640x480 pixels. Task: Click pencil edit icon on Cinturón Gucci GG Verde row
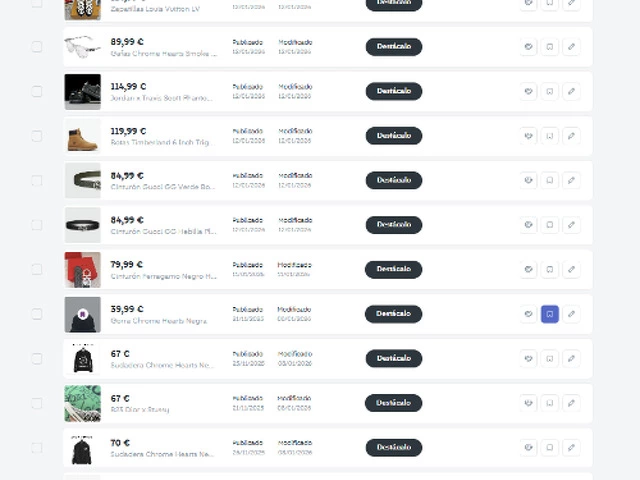coord(571,180)
